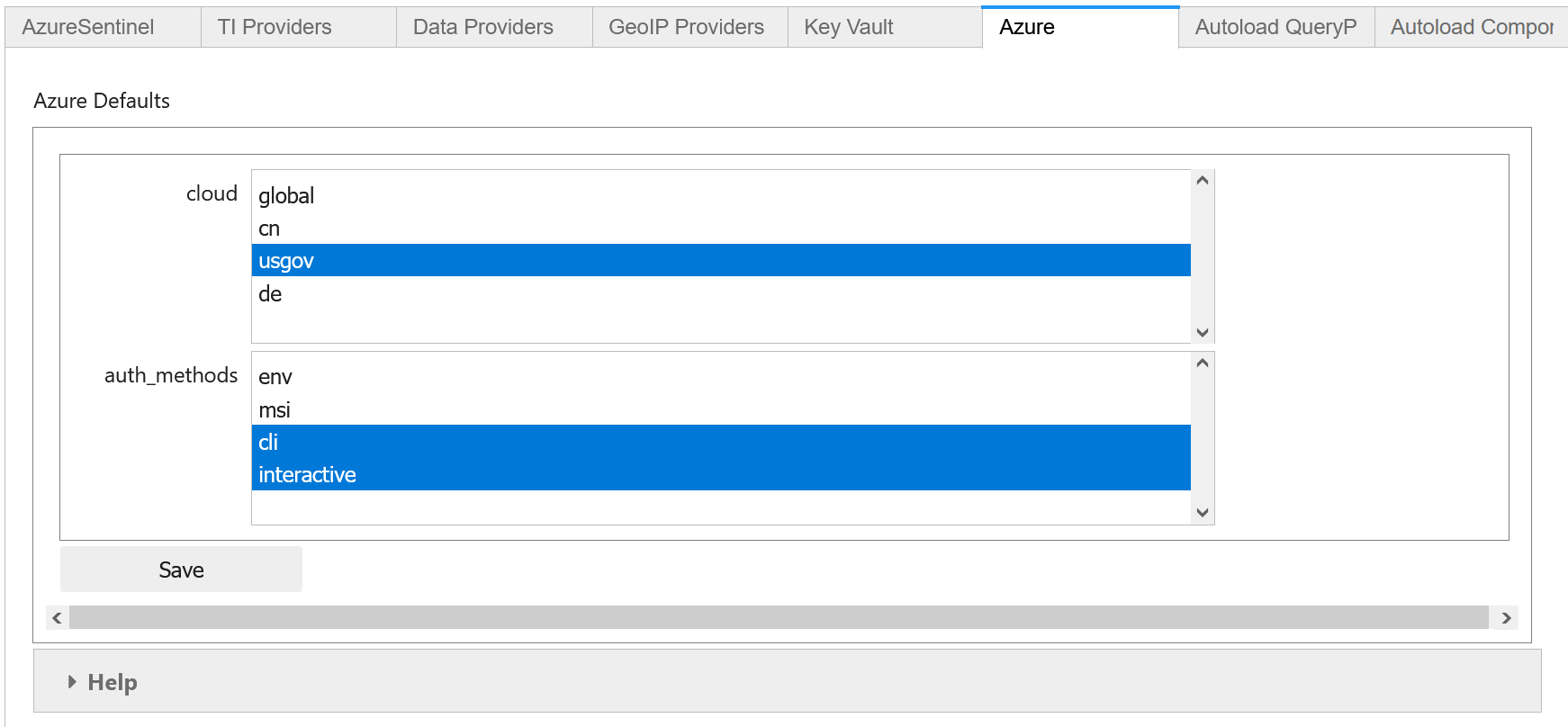This screenshot has height=727, width=1568.
Task: Select 'usgov' in the cloud list
Action: point(721,261)
